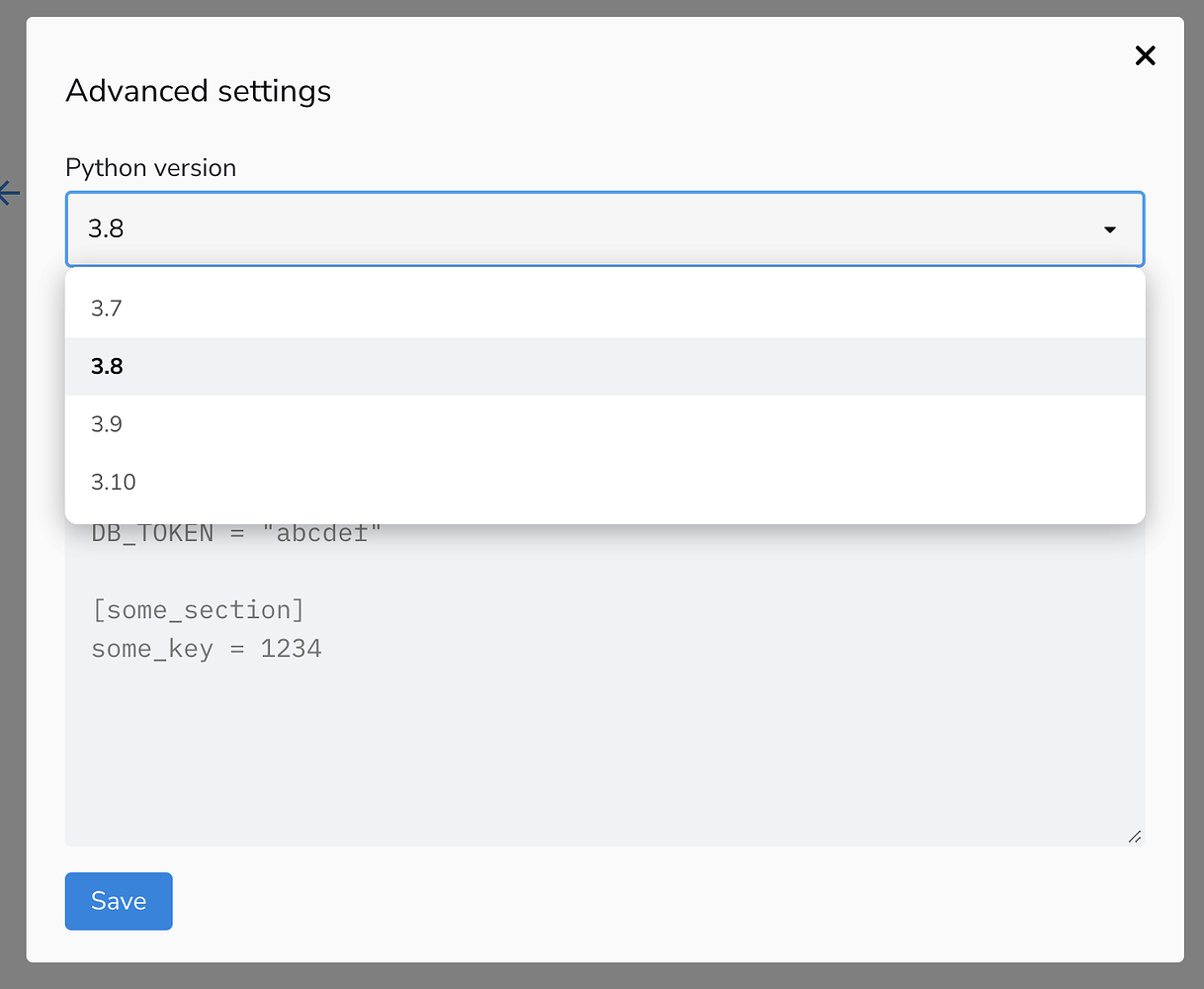Click the "Python version" field label
Image resolution: width=1204 pixels, height=989 pixels.
(150, 168)
